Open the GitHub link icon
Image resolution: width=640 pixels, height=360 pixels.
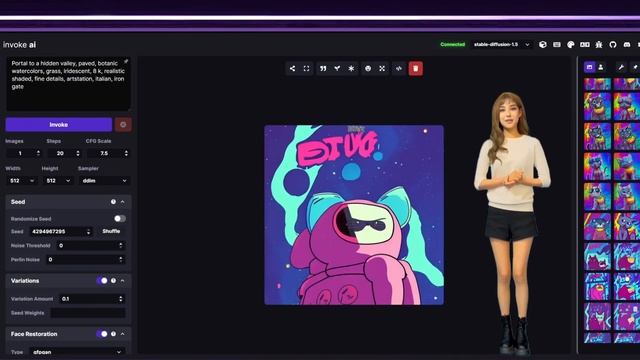pos(613,44)
